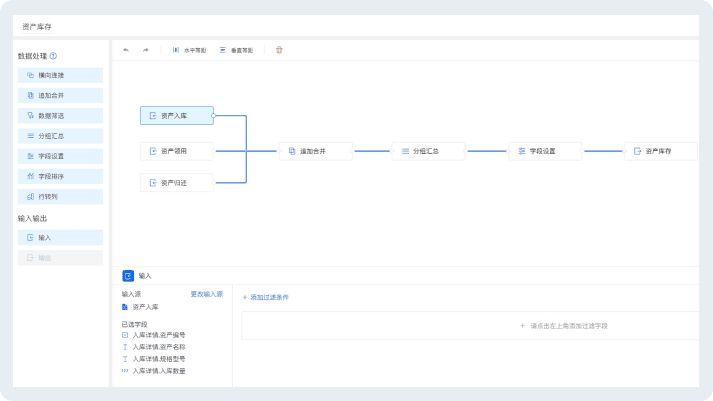
Task: Select the 资产归还 input node
Action: pyautogui.click(x=177, y=183)
